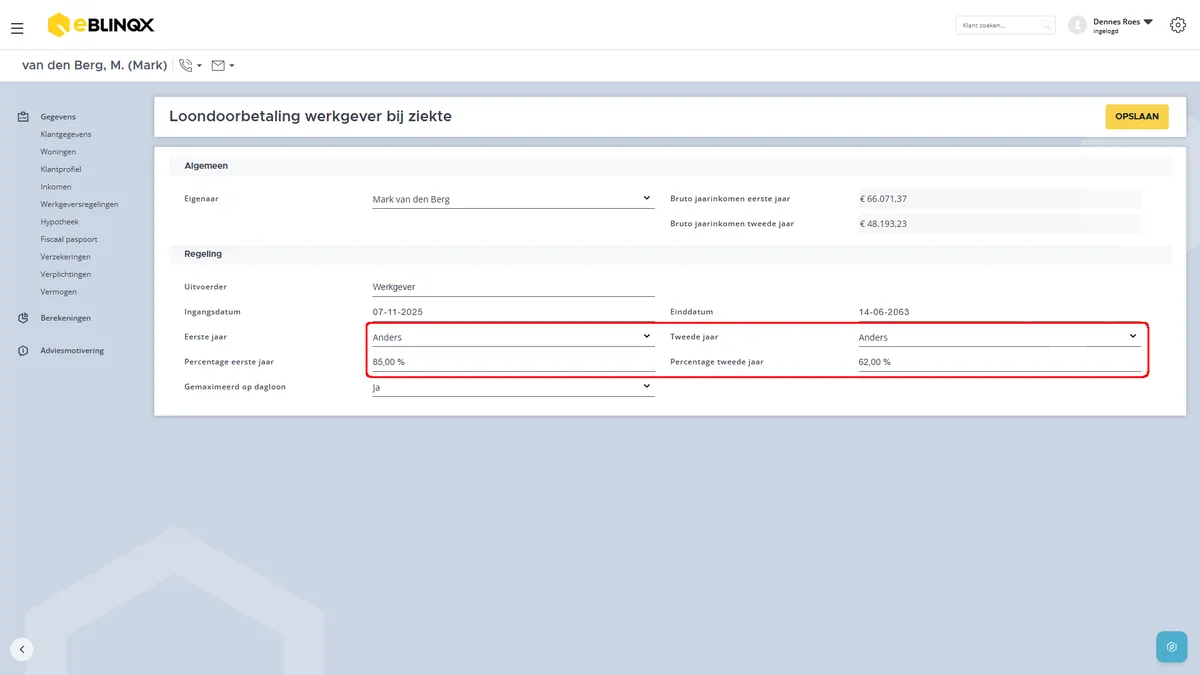
Task: Go to Klantgegevens in the sidebar
Action: [66, 134]
